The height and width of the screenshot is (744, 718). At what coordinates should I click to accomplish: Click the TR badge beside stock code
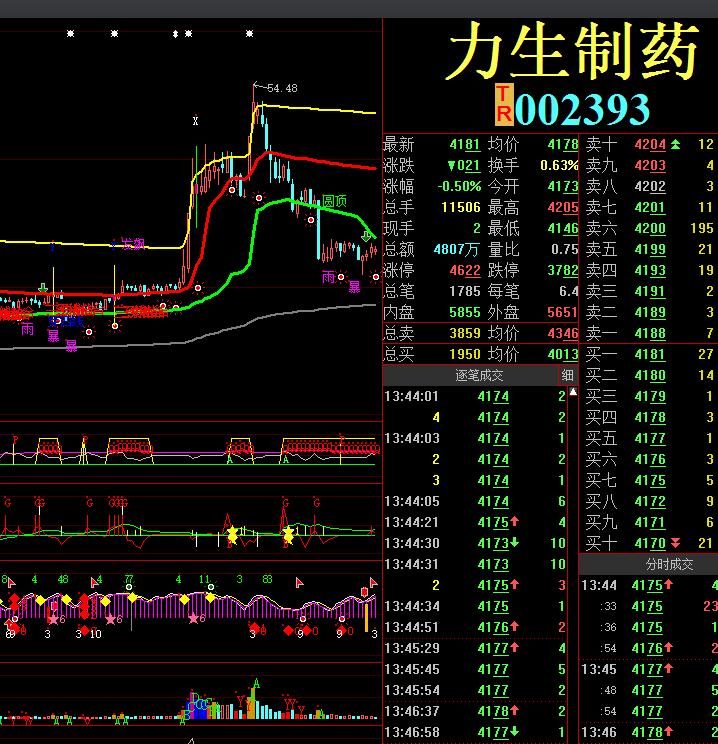tap(504, 105)
